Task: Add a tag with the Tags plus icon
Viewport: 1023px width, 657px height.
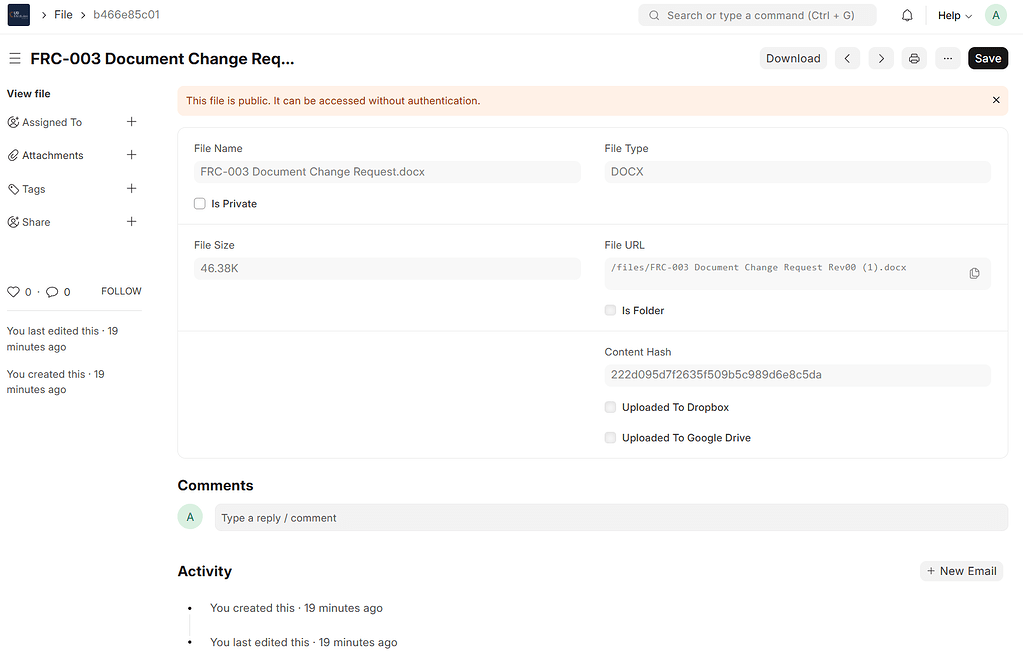Action: pyautogui.click(x=131, y=188)
